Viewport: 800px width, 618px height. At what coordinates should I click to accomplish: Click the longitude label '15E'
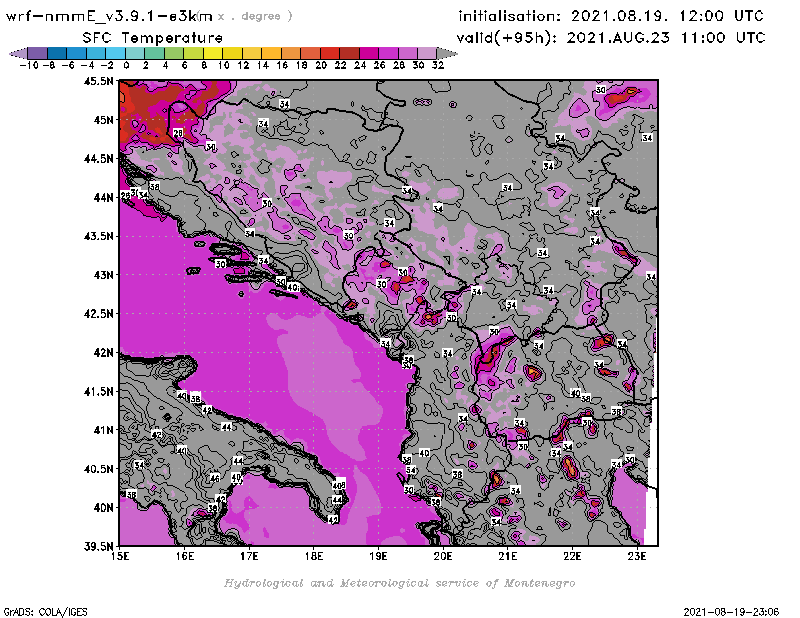[120, 556]
